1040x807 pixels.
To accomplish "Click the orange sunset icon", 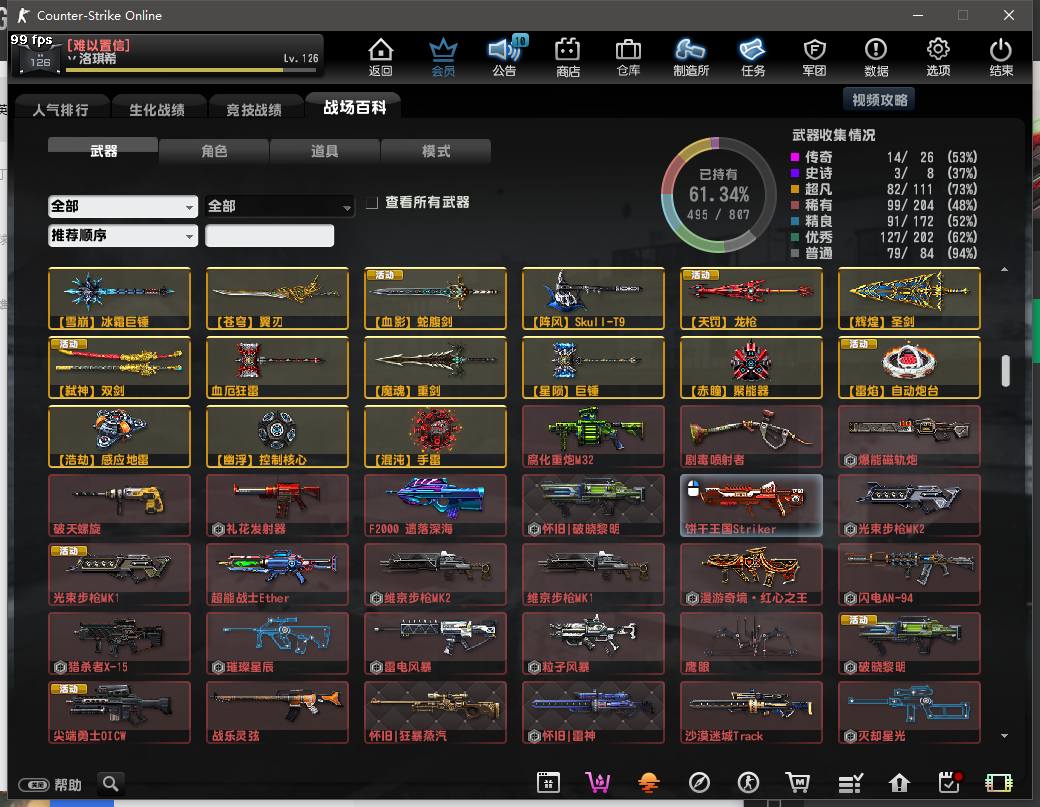I will pyautogui.click(x=648, y=782).
